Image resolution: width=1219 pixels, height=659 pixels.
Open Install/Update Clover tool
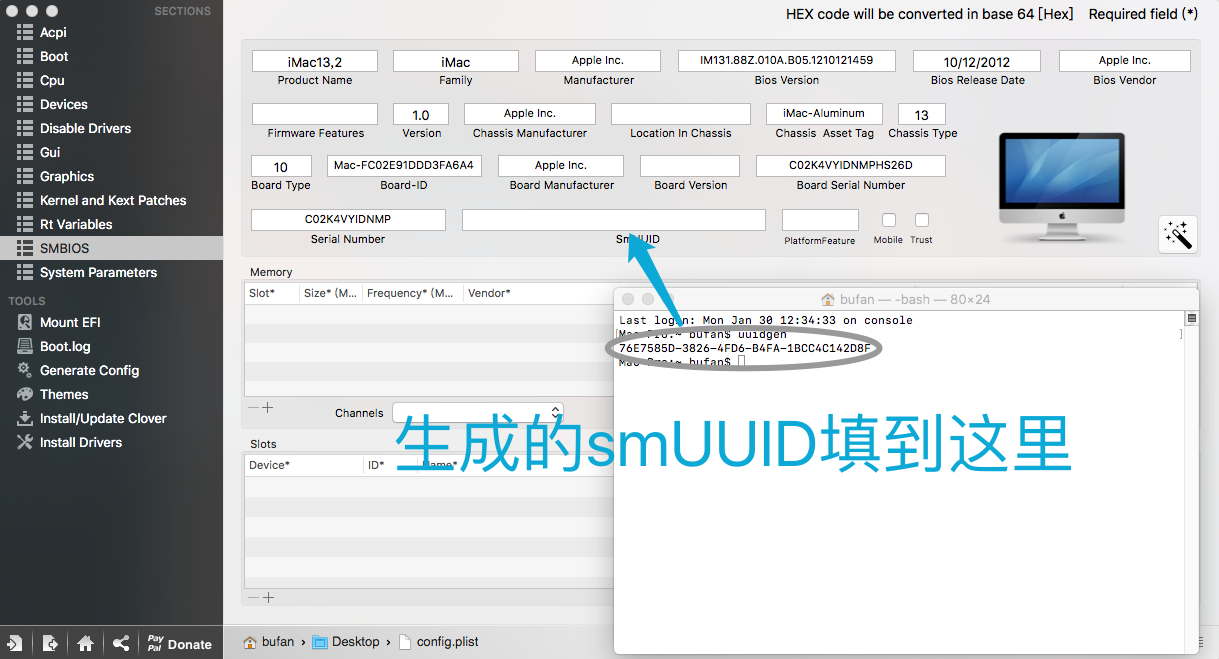click(x=102, y=418)
